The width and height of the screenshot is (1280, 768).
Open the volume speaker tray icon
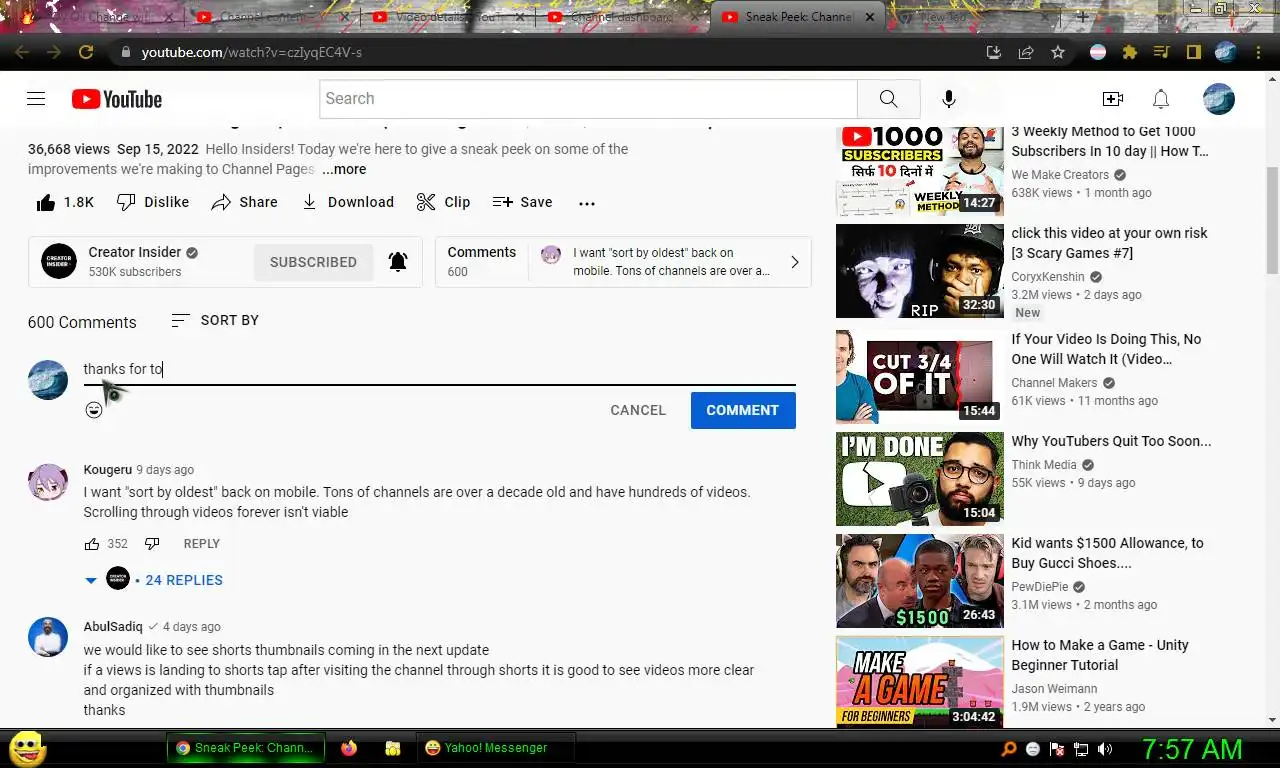(1105, 749)
